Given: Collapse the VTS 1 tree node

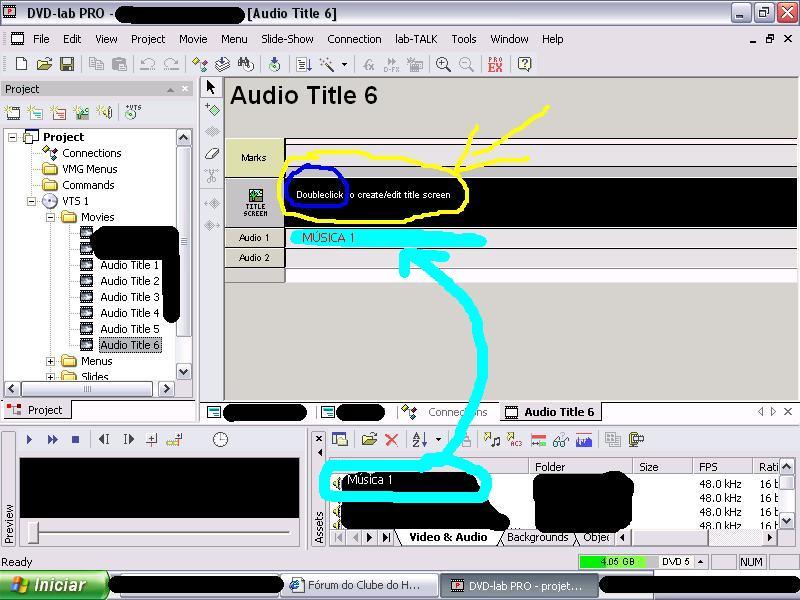Looking at the screenshot, I should [32, 201].
